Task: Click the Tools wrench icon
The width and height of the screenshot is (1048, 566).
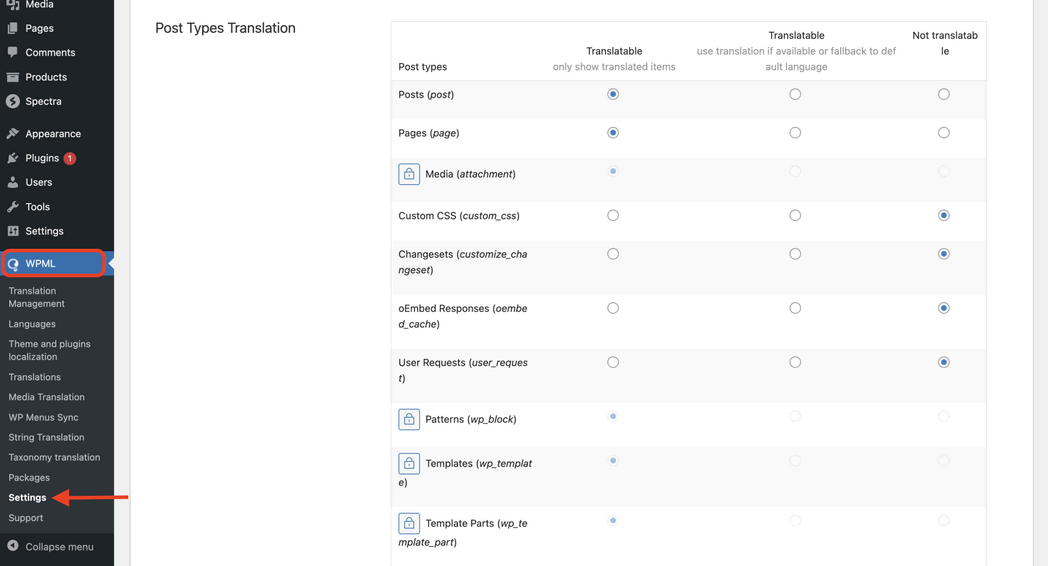Action: [13, 207]
